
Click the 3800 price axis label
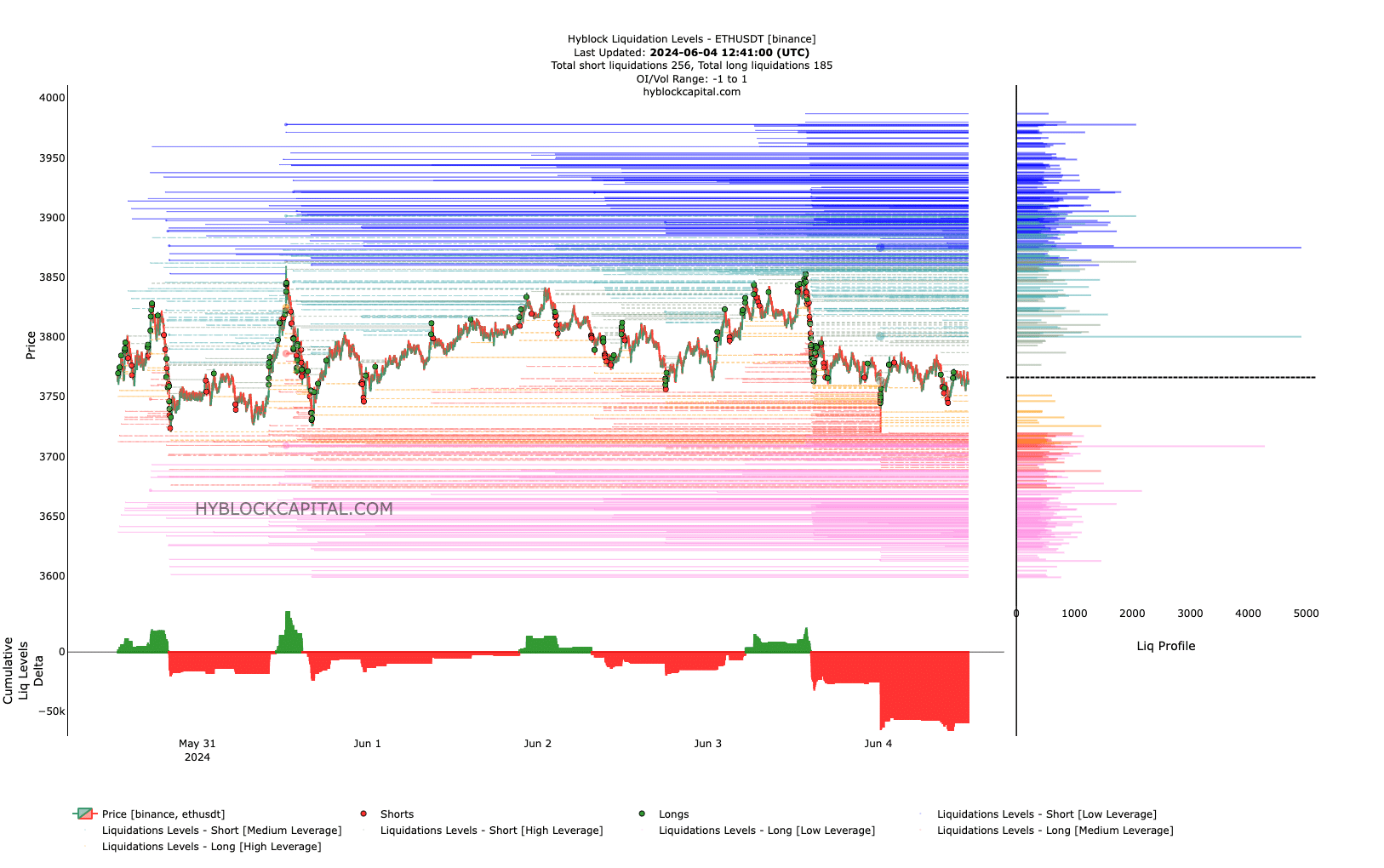[x=52, y=337]
